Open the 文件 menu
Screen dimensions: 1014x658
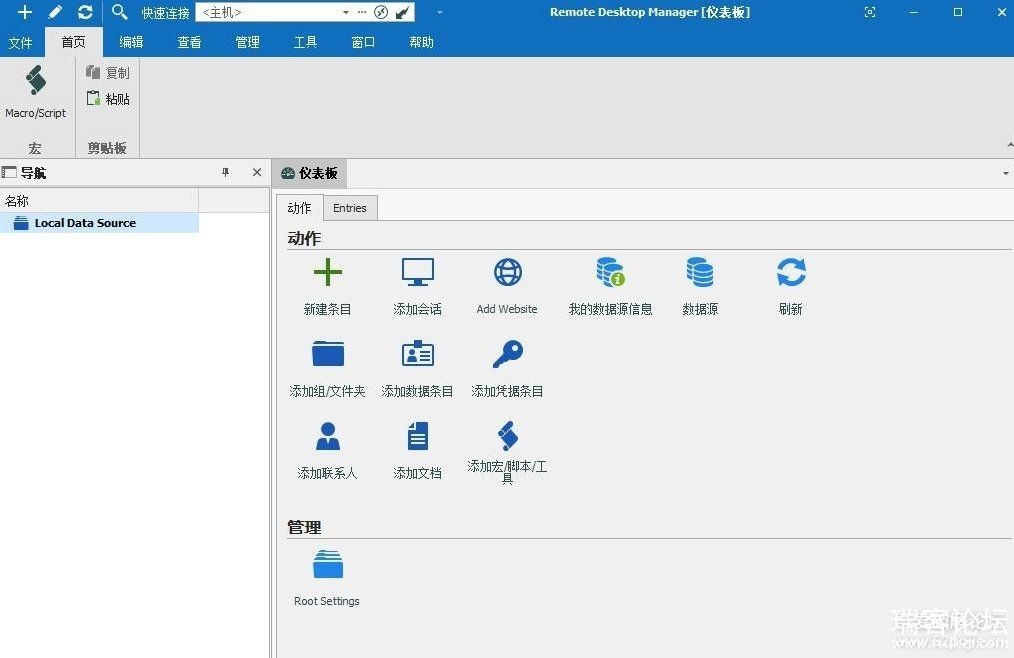point(20,43)
